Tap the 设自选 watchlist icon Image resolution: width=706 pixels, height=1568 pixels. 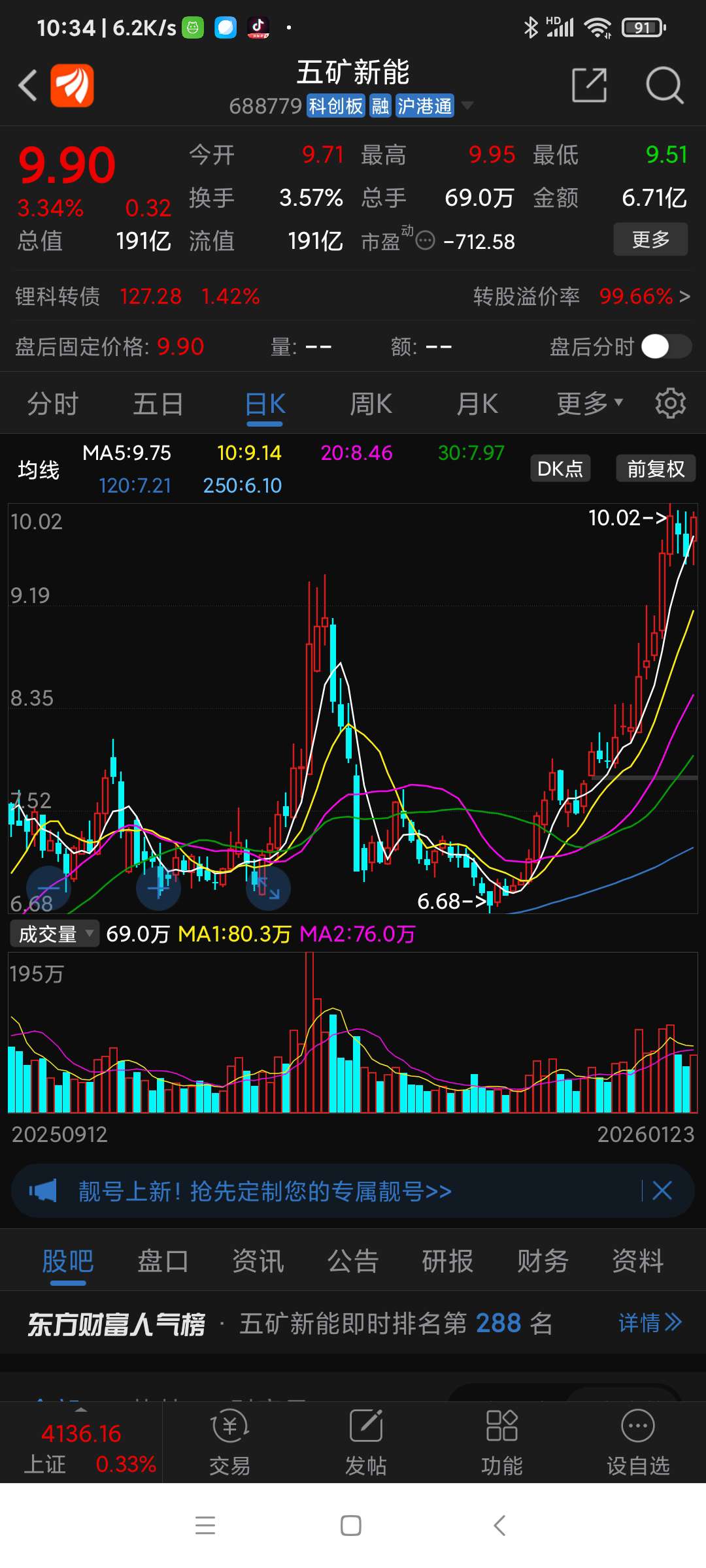click(638, 1443)
